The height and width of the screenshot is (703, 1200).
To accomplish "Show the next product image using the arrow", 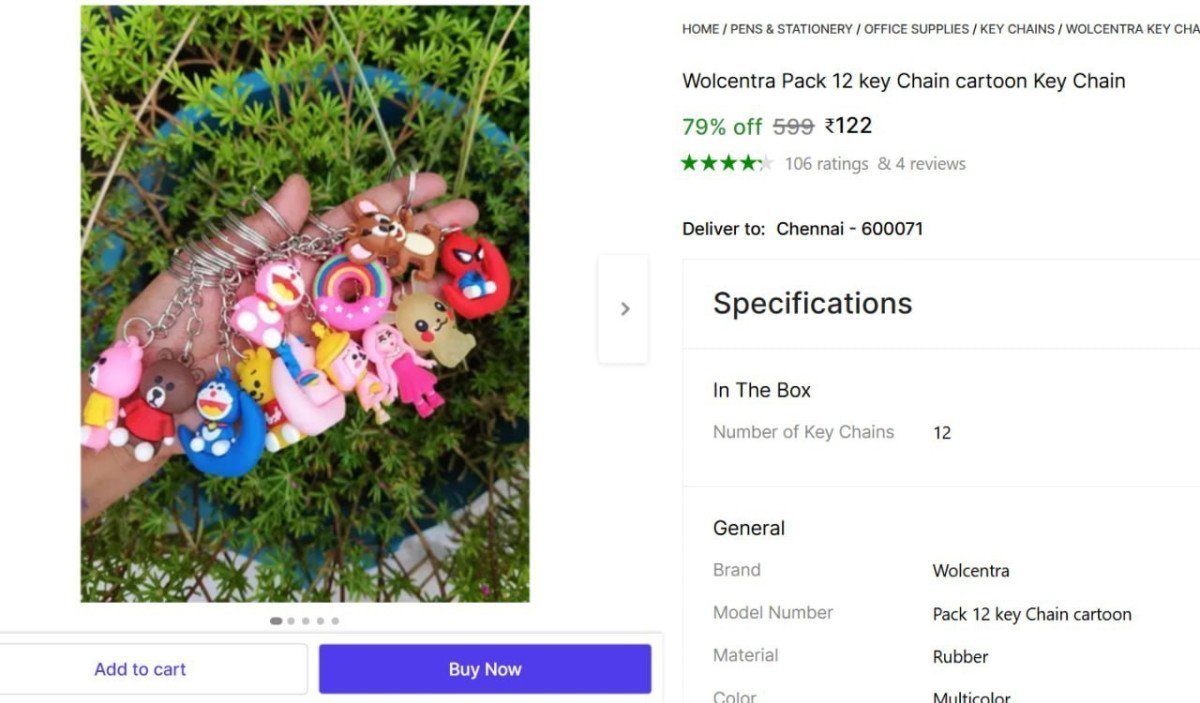I will tap(624, 309).
